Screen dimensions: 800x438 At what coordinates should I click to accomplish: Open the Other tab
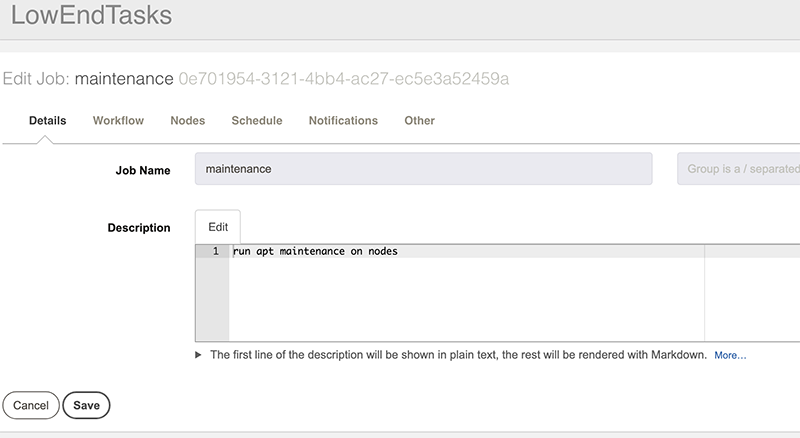pos(419,121)
